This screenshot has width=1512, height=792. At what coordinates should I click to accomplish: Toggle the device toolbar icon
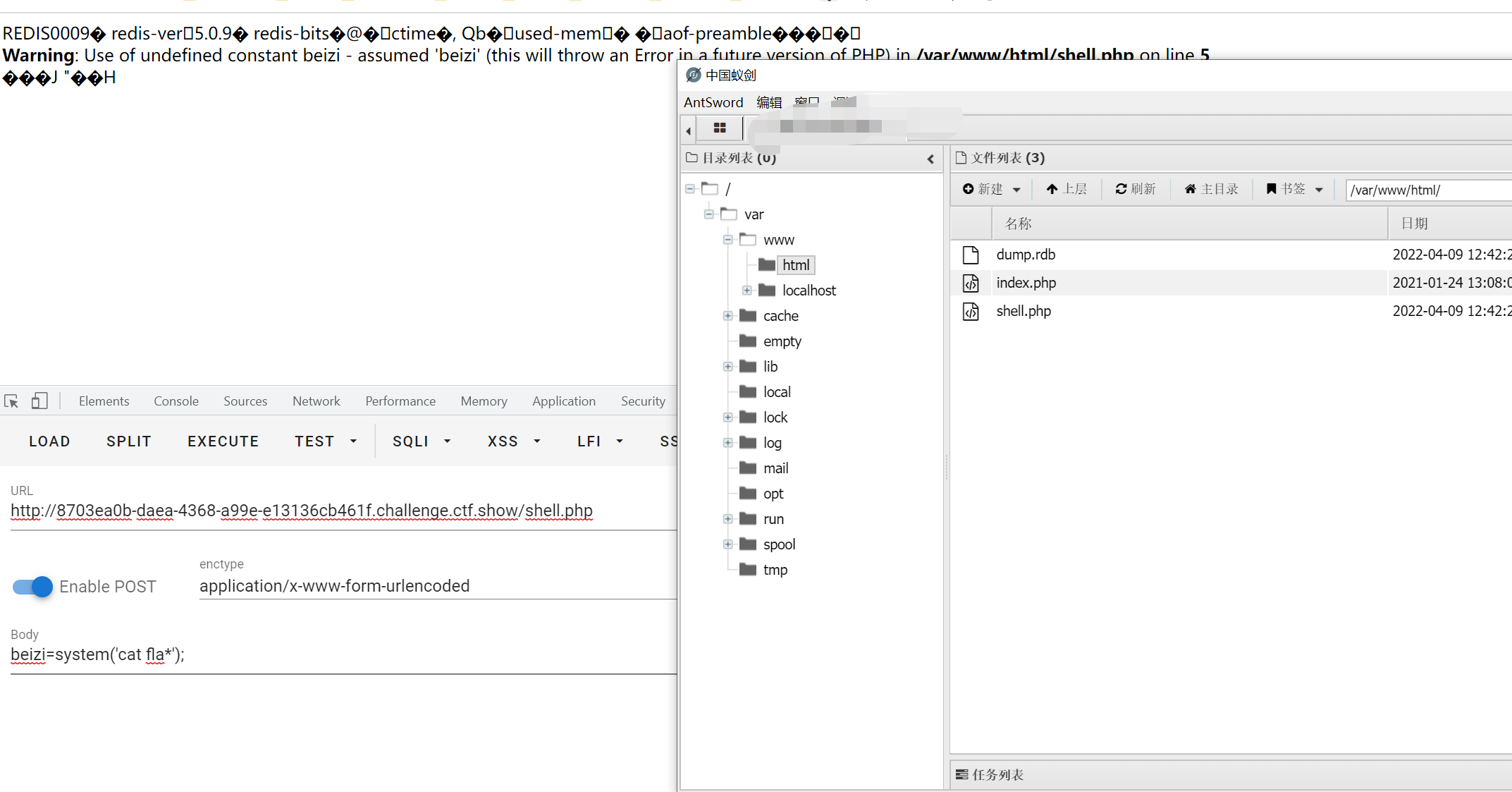39,401
